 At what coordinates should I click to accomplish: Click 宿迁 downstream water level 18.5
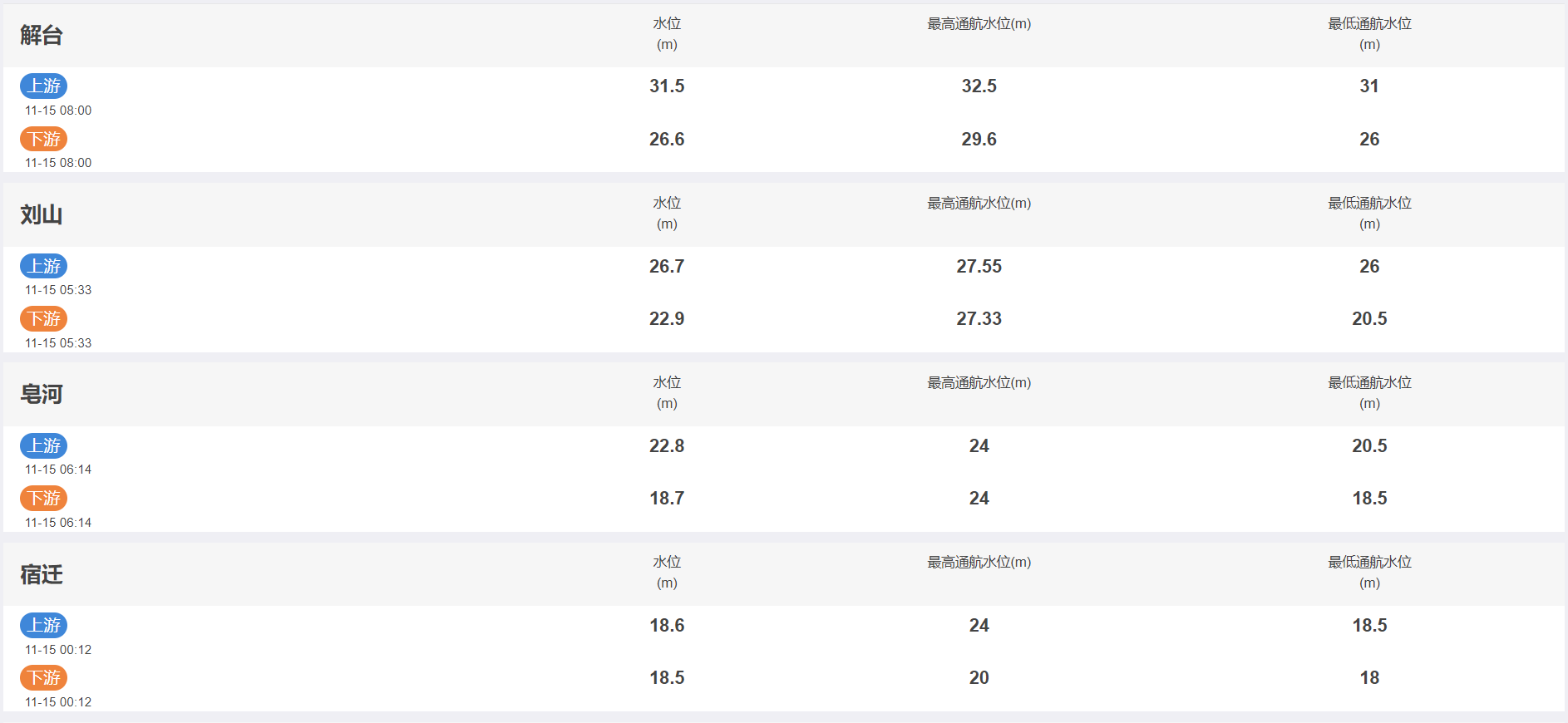click(x=667, y=677)
